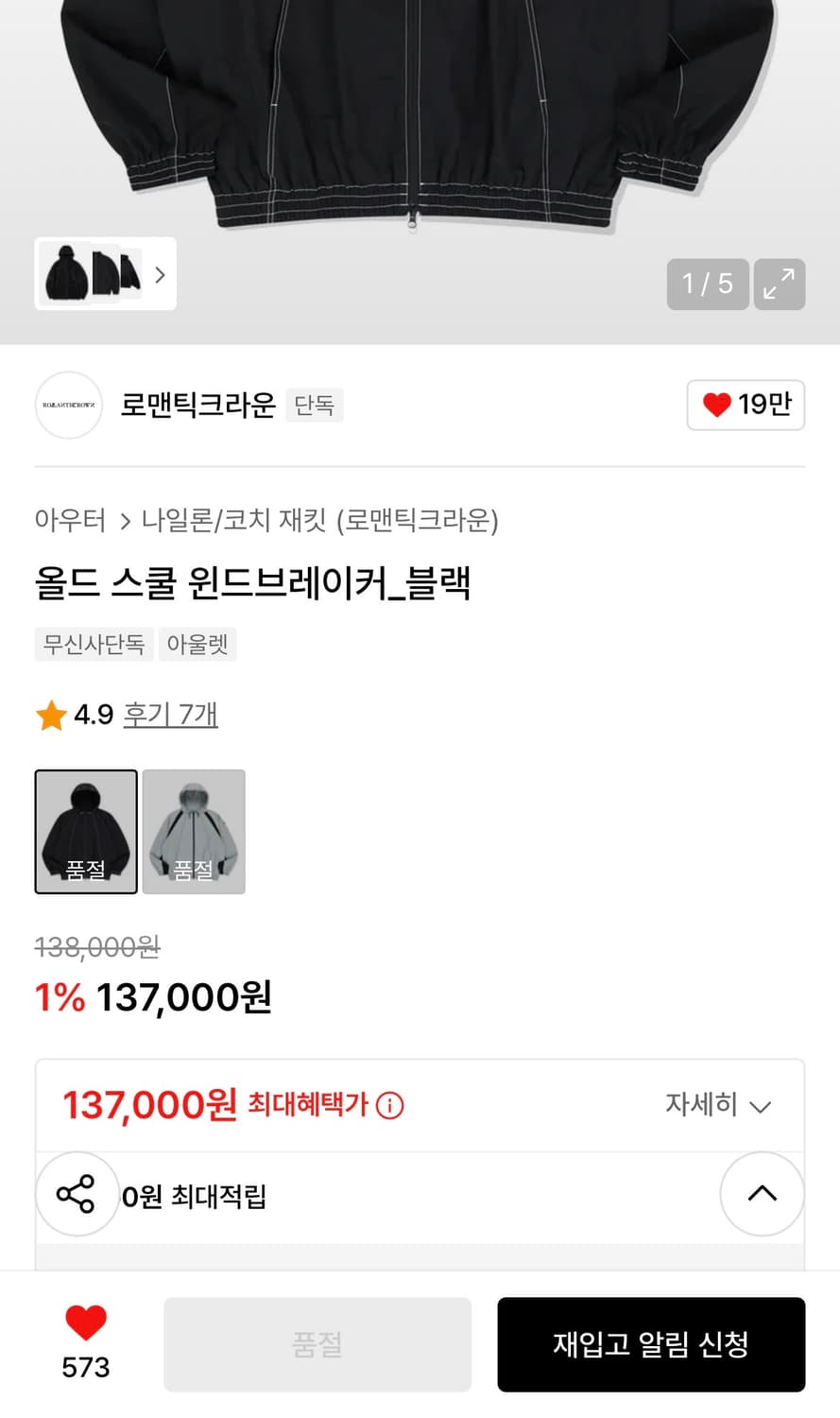Tap the 아울렛 tag label
Viewport: 840px width, 1418px height.
click(x=197, y=645)
